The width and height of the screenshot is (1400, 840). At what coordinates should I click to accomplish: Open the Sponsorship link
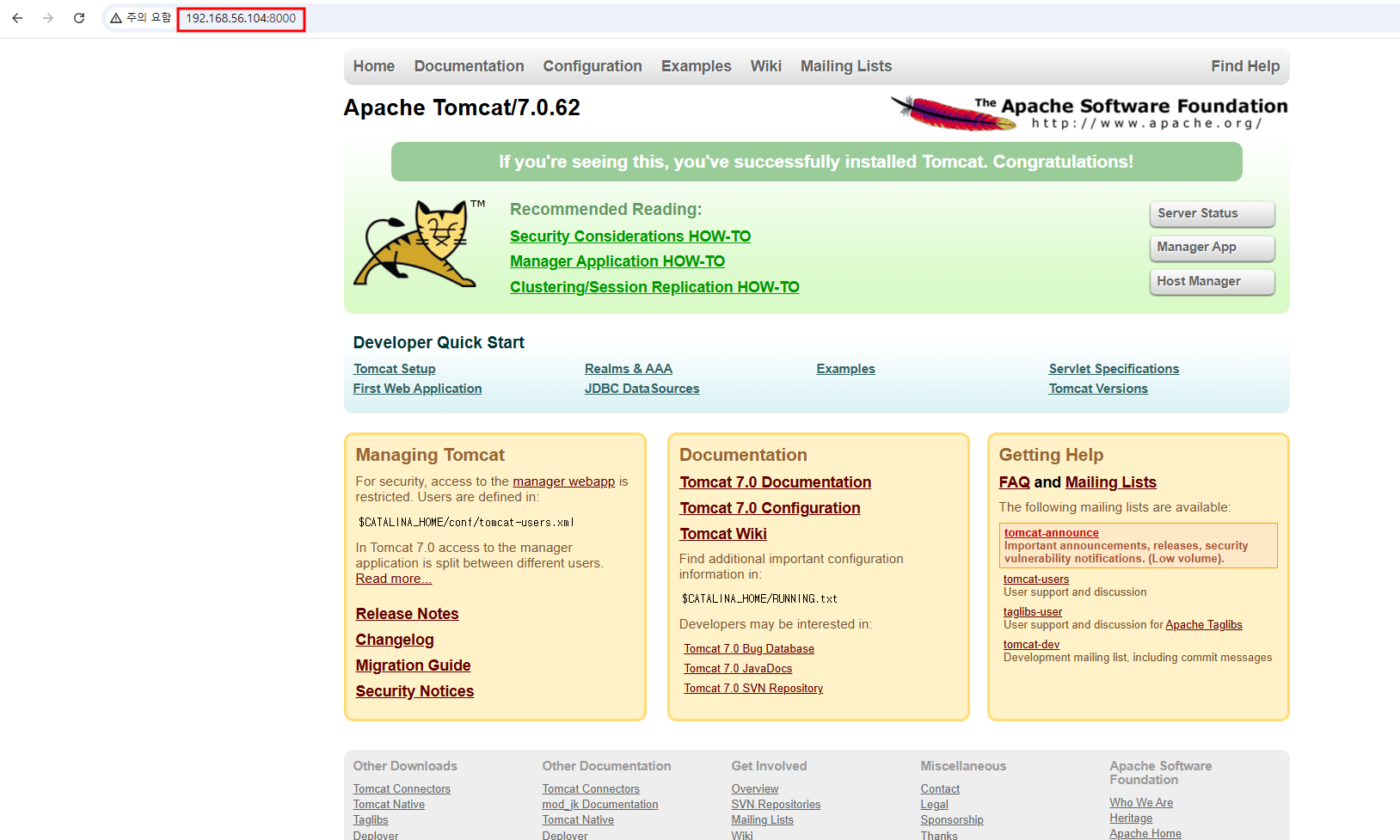click(952, 820)
